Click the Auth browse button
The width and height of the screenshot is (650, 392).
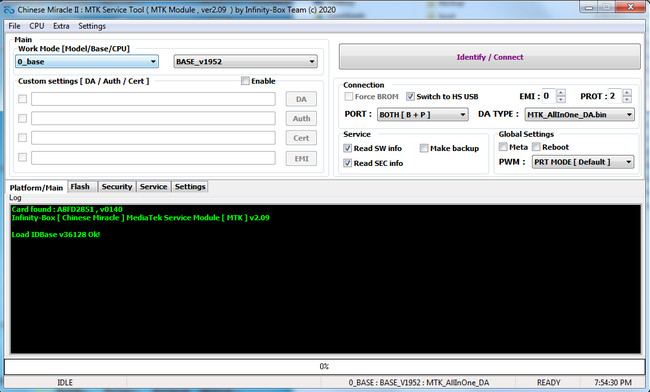point(301,119)
